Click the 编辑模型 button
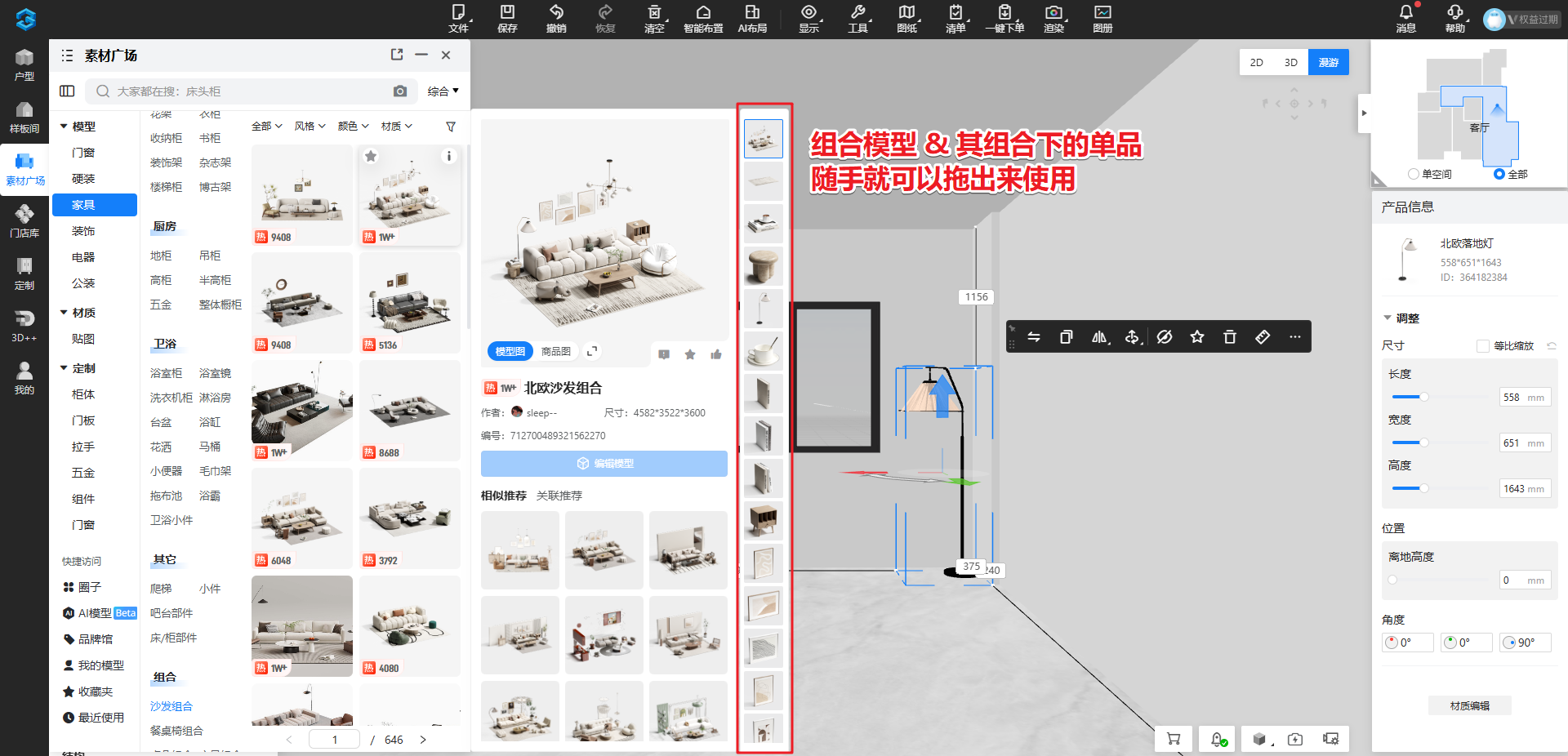Screen dimensions: 1568x756 pyautogui.click(x=604, y=464)
